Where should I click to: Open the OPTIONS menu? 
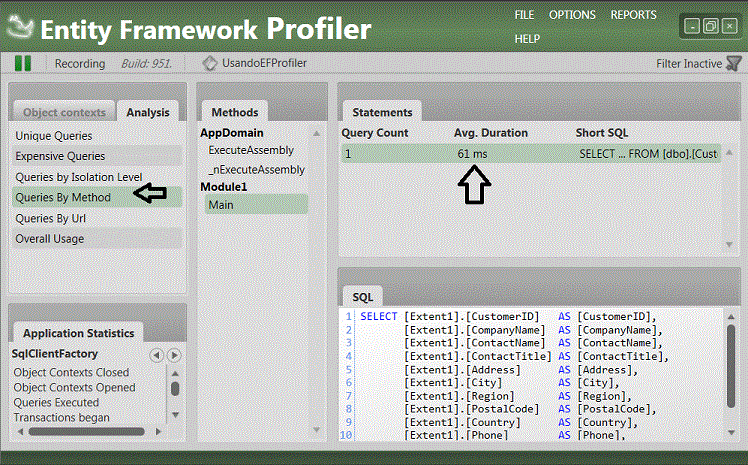(x=572, y=15)
